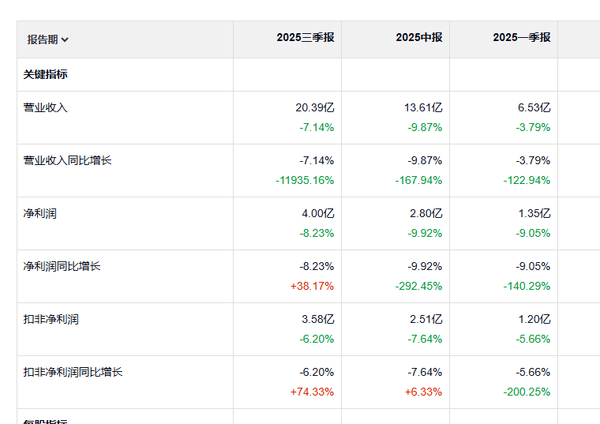Click the 扣非净利润同比增长 row label
The height and width of the screenshot is (424, 600).
coord(73,372)
